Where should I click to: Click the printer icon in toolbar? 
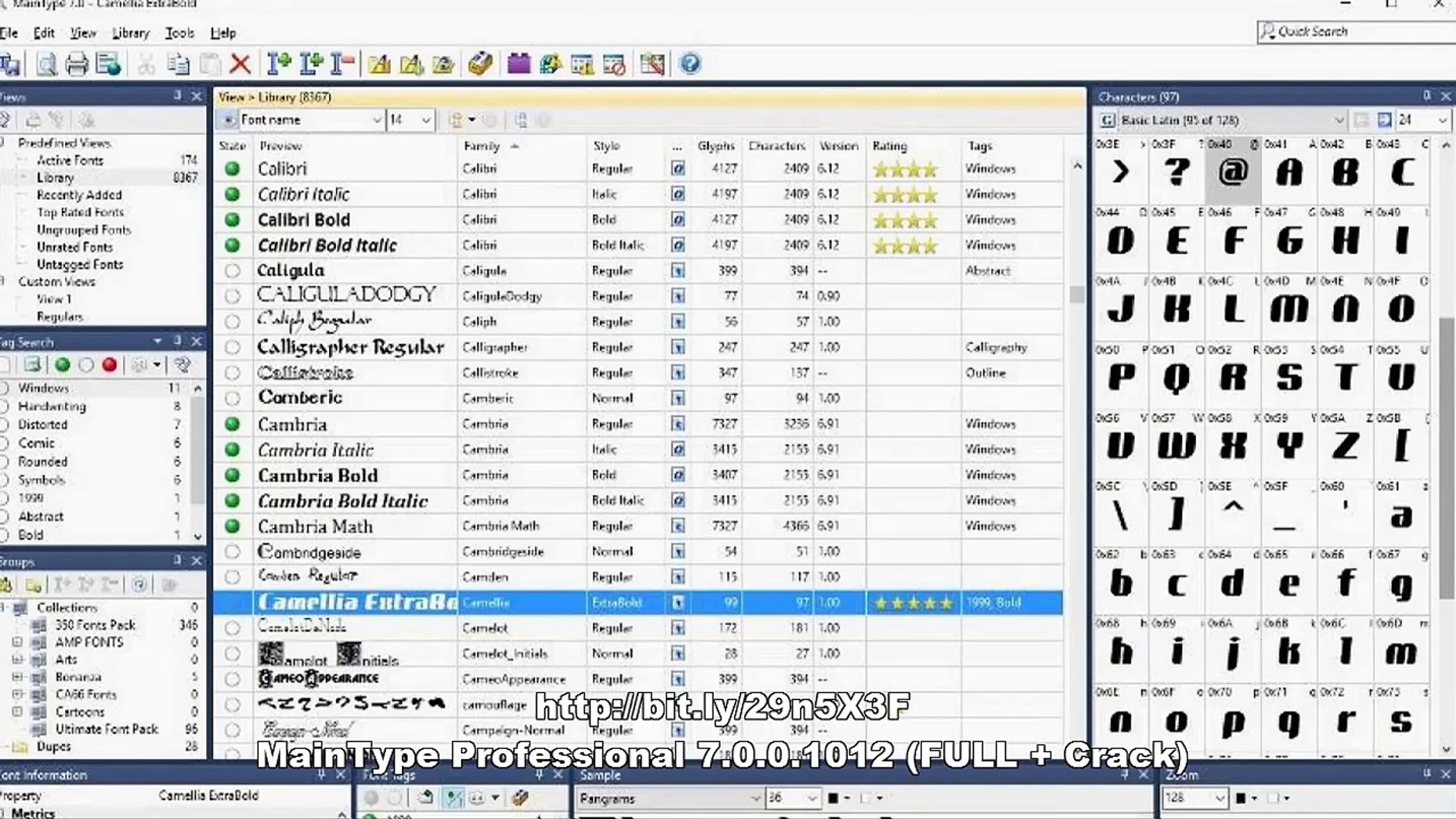(77, 64)
